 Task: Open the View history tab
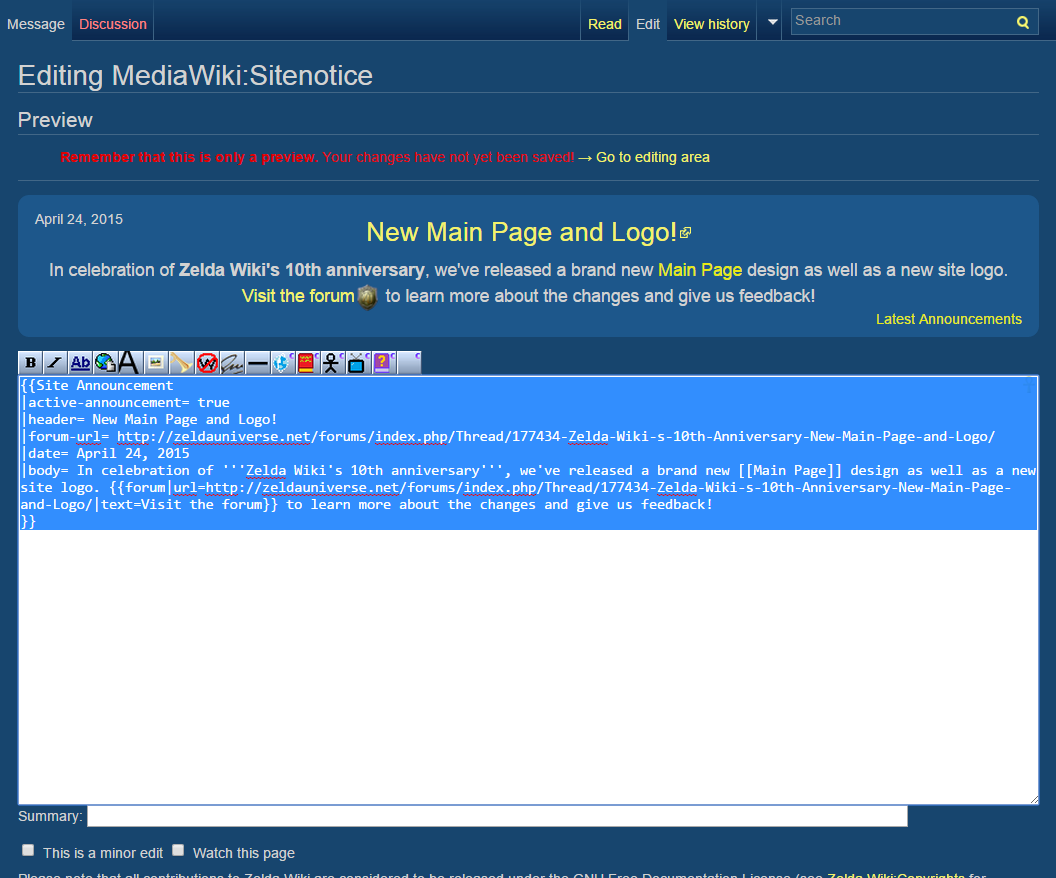[x=712, y=24]
